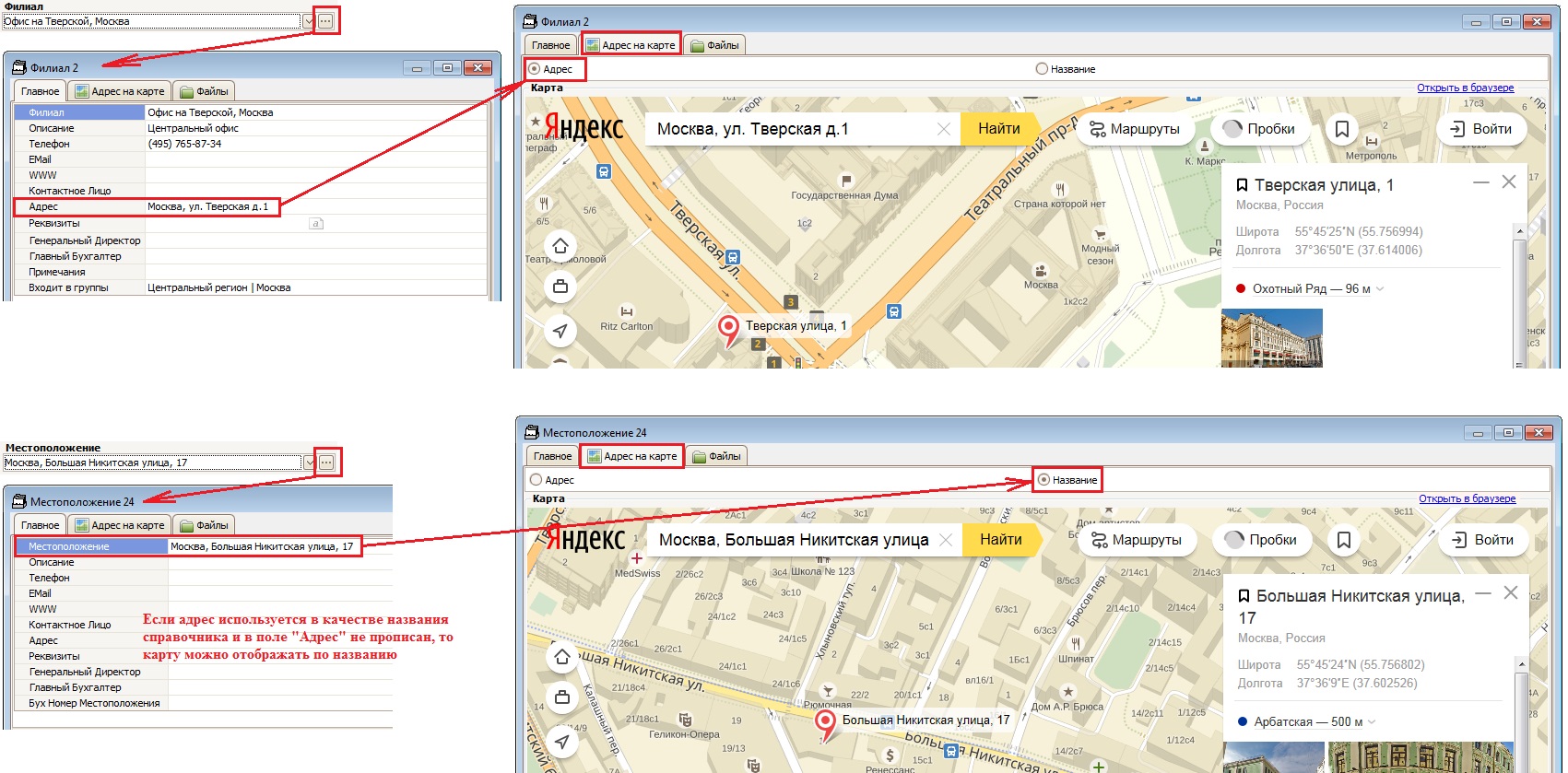Bookmark Большая Никитская улица, 17 via title icon
The image size is (1568, 773).
pyautogui.click(x=1244, y=597)
